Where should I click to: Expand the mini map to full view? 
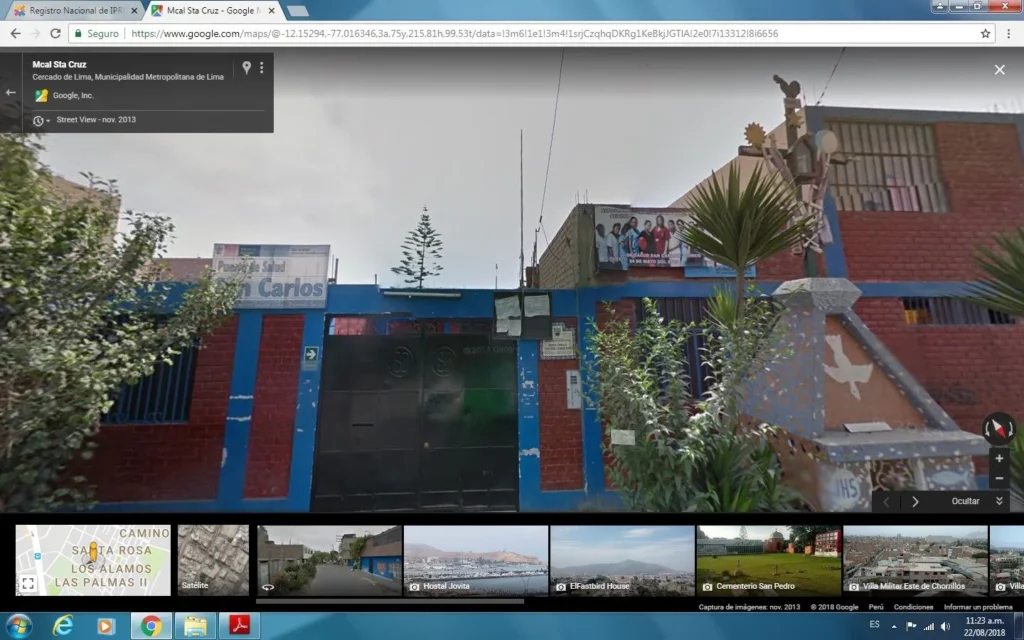coord(27,583)
